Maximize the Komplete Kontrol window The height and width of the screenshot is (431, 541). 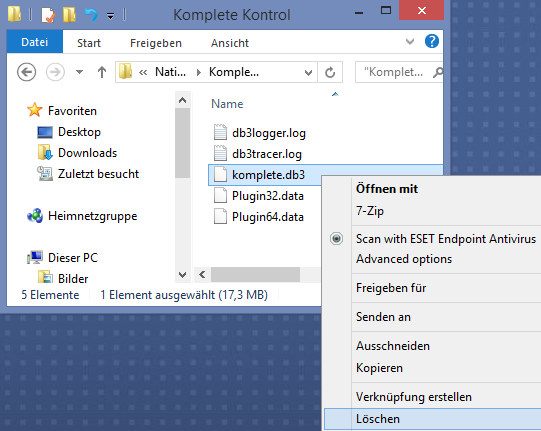pyautogui.click(x=386, y=10)
